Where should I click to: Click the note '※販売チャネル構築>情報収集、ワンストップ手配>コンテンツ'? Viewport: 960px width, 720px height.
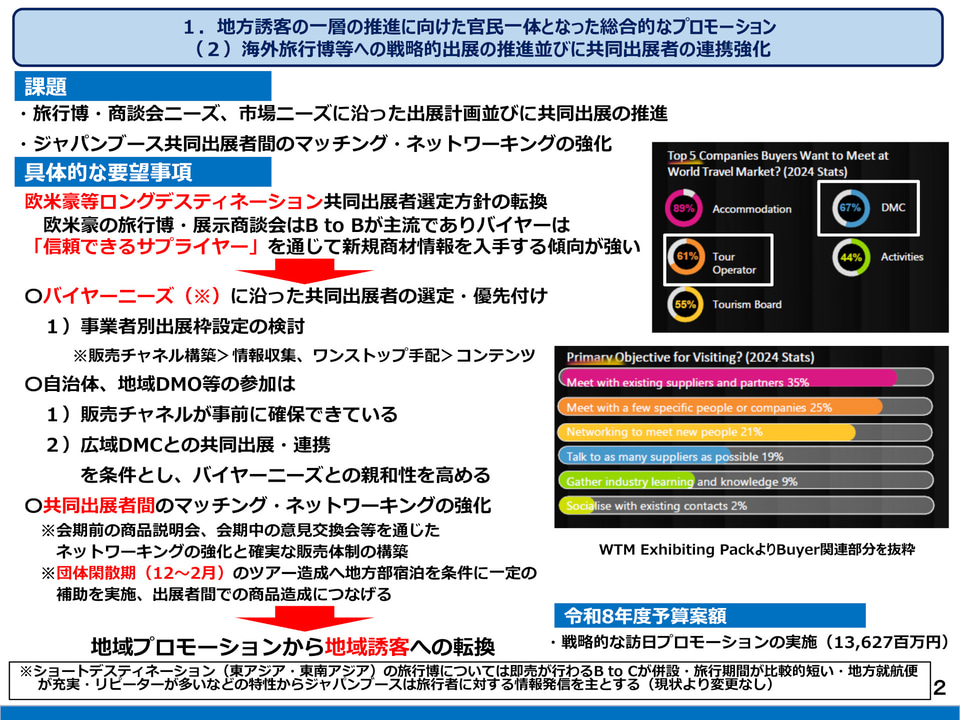tap(304, 356)
